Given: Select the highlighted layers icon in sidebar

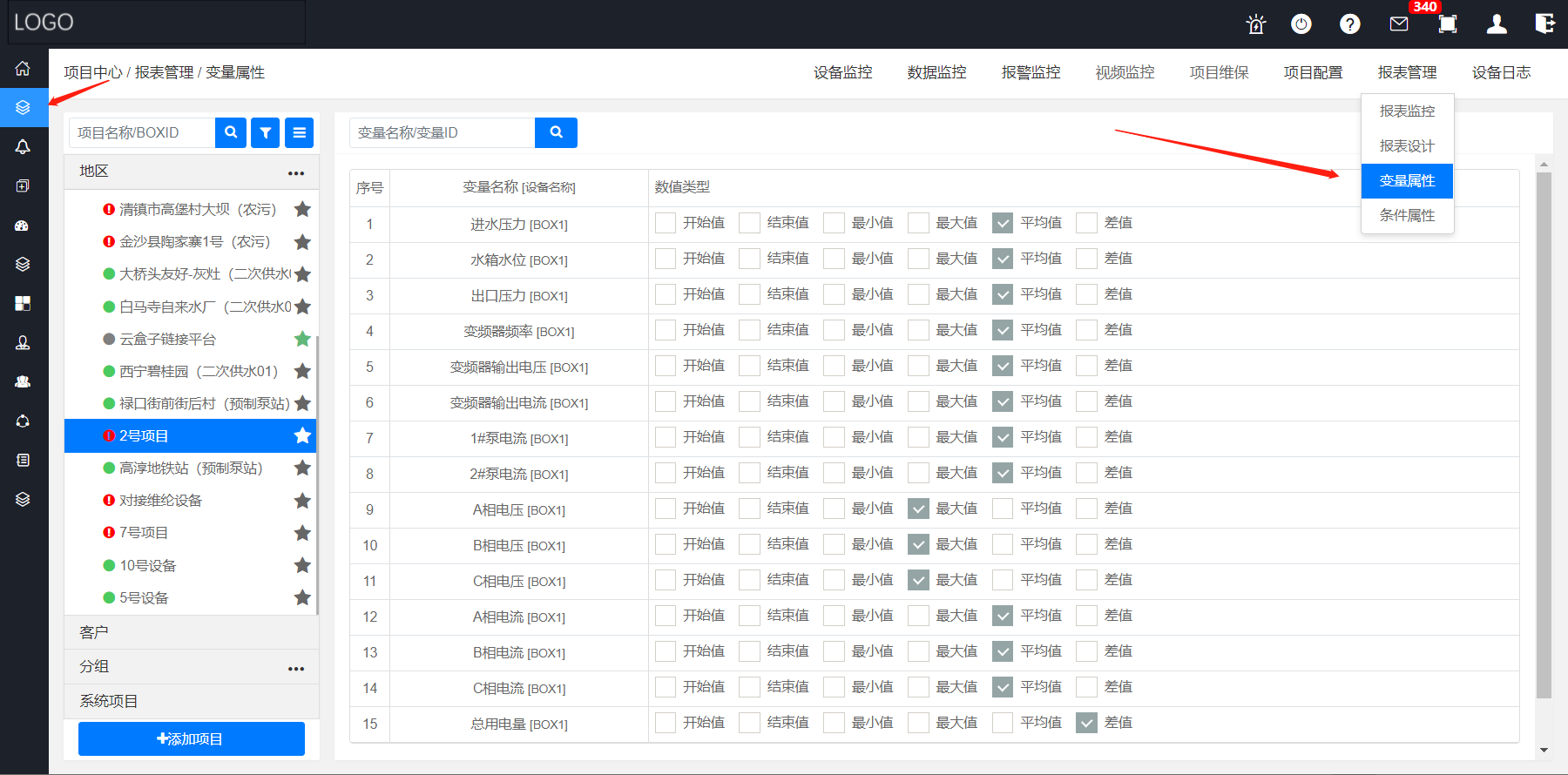Looking at the screenshot, I should click(24, 107).
